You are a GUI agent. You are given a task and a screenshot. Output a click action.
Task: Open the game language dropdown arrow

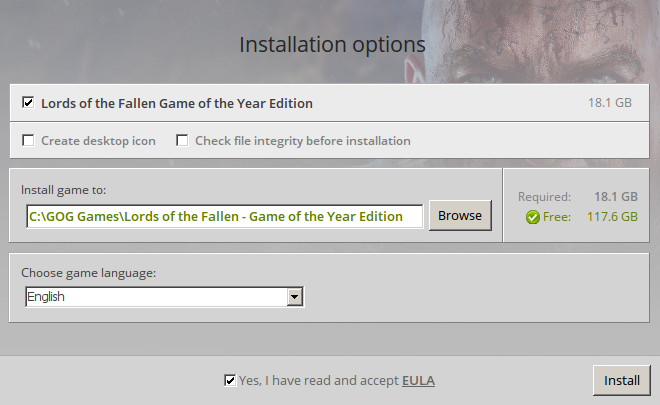(x=295, y=297)
